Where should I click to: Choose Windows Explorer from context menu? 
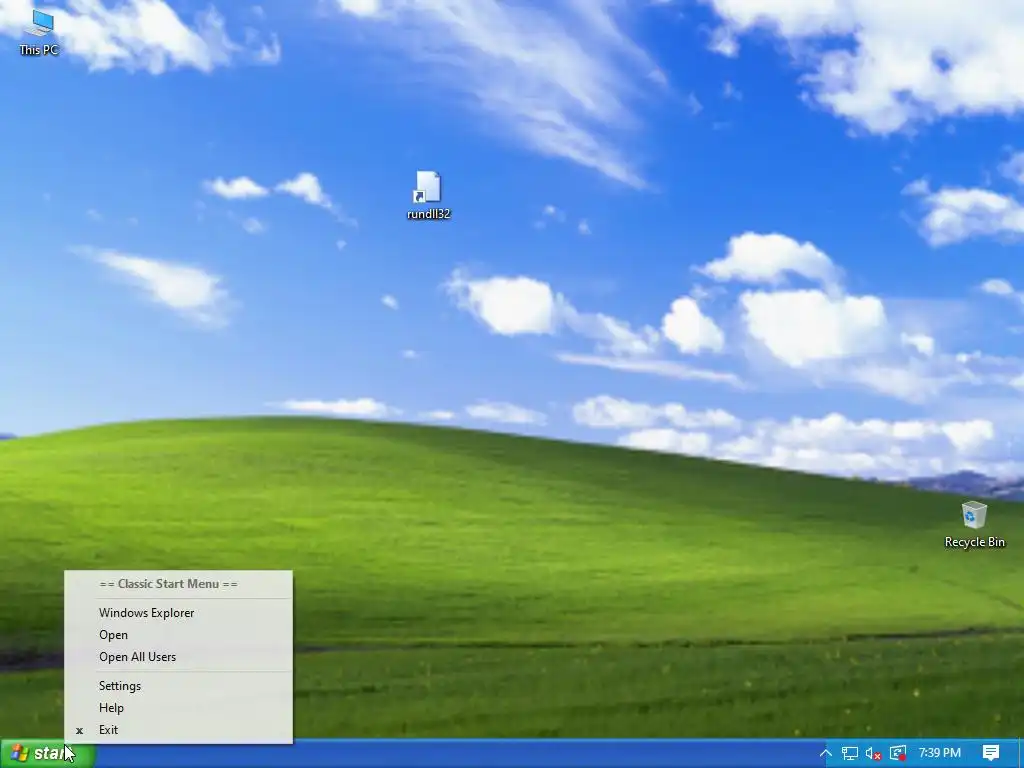coord(178,613)
